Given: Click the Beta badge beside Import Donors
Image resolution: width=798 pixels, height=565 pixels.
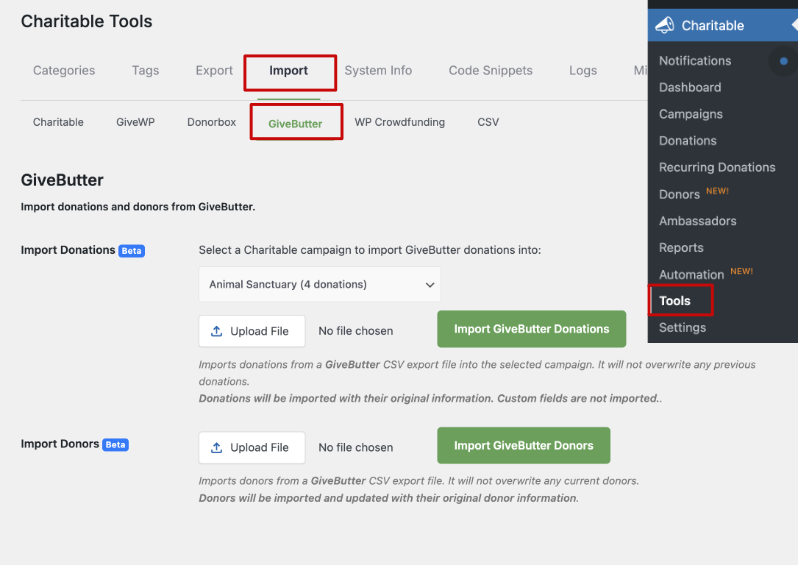Looking at the screenshot, I should 116,445.
